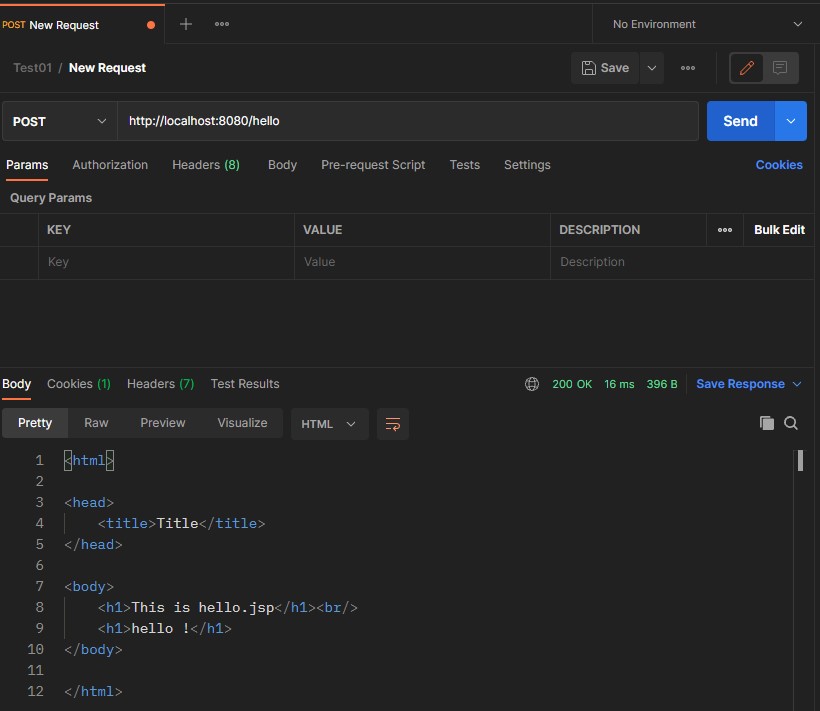Expand the Send button dropdown arrow
Screen dimensions: 820x711
click(791, 121)
